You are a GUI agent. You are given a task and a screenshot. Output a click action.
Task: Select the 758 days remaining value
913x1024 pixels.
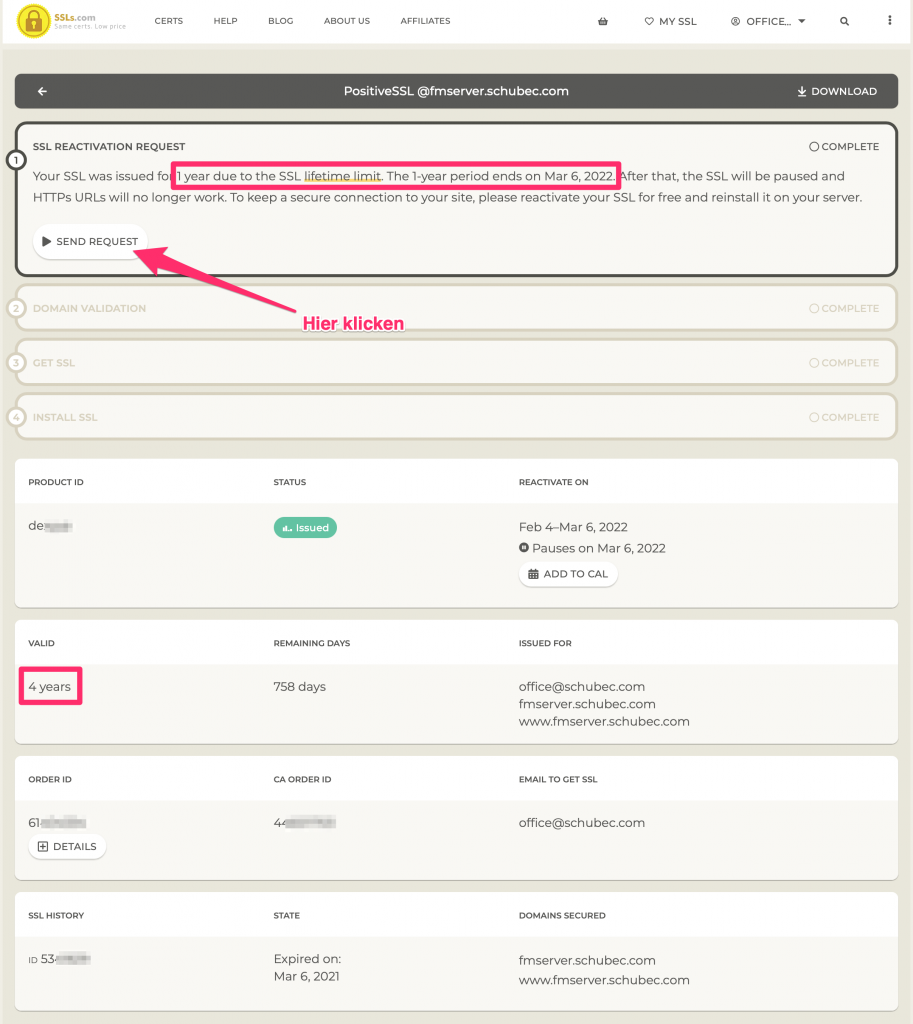pyautogui.click(x=300, y=686)
